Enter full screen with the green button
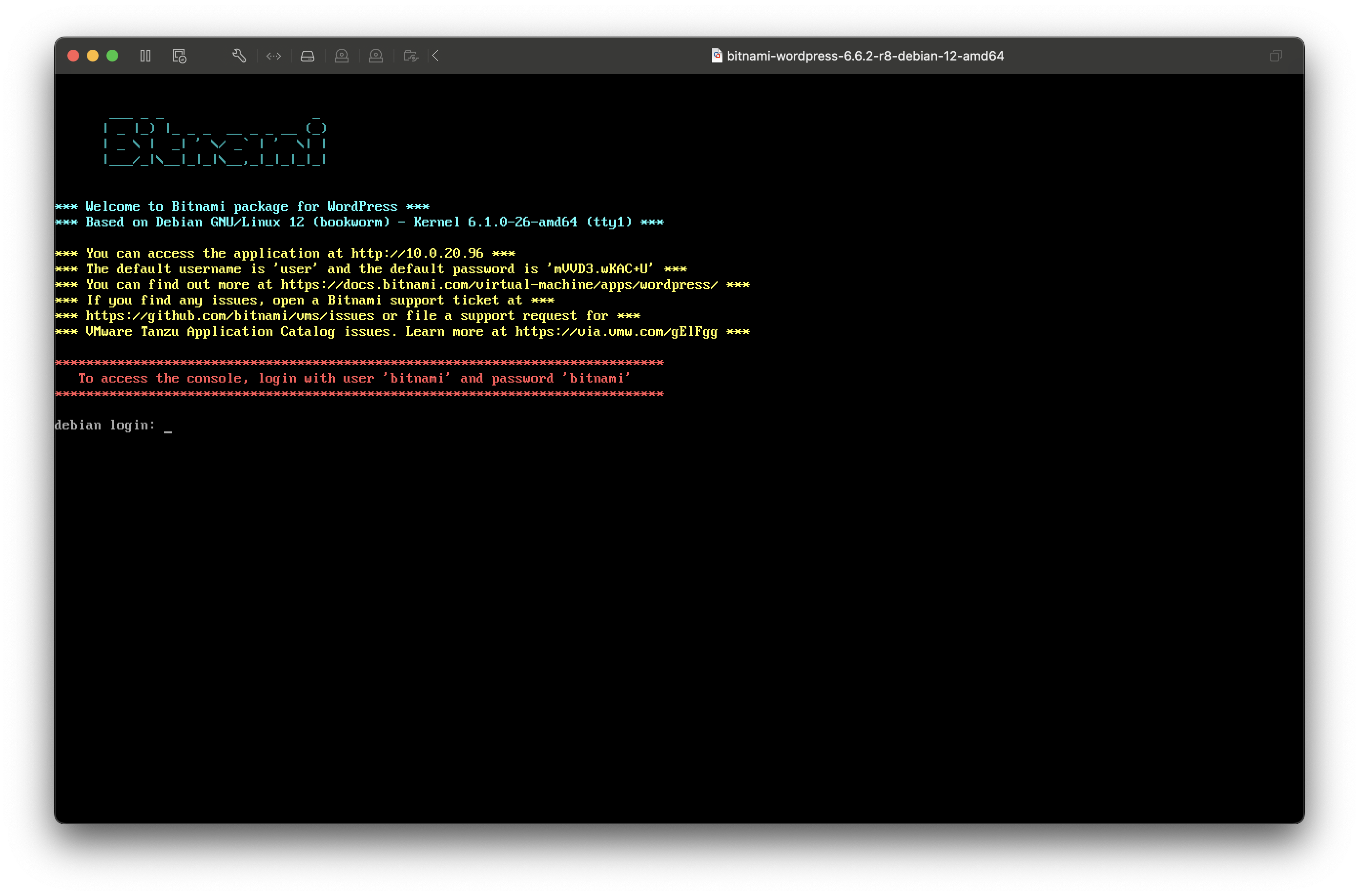This screenshot has width=1359, height=896. point(112,56)
